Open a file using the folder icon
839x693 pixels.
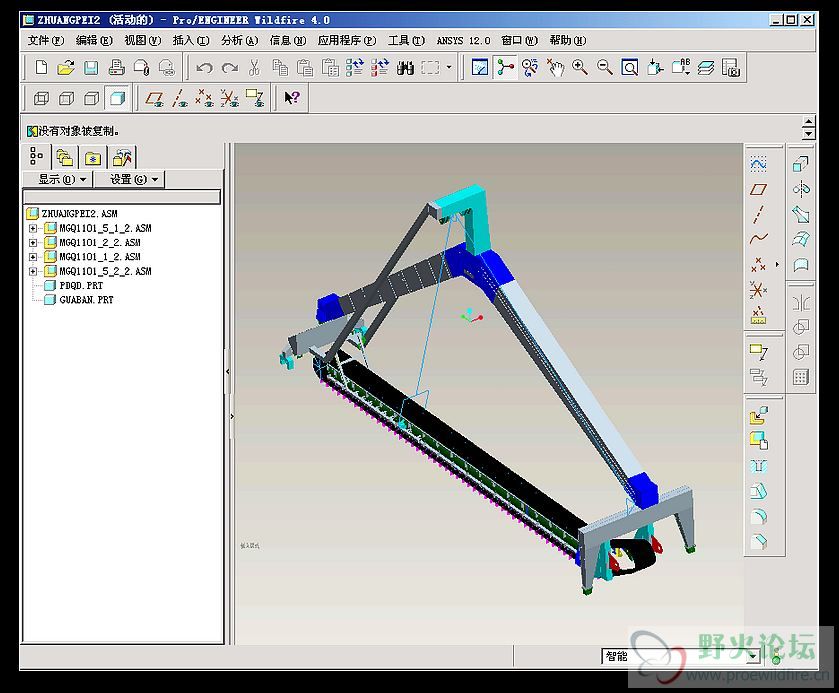pyautogui.click(x=65, y=67)
